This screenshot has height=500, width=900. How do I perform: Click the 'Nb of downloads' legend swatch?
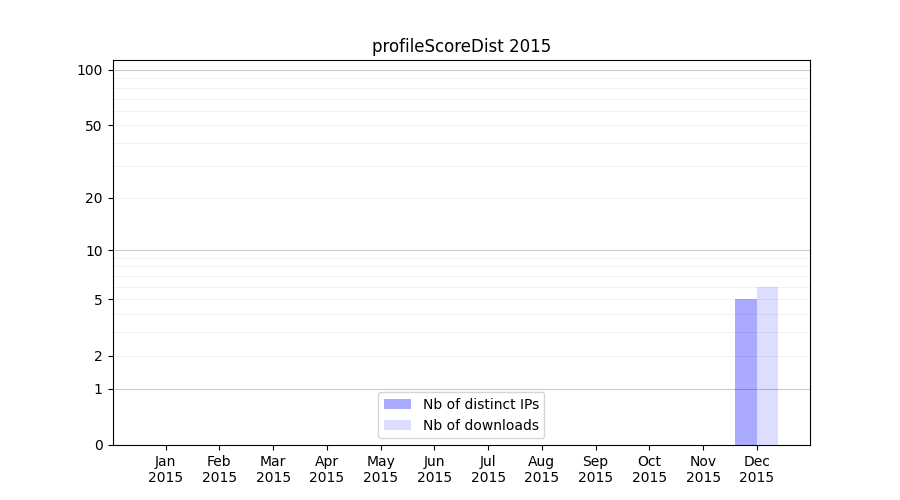coord(397,425)
